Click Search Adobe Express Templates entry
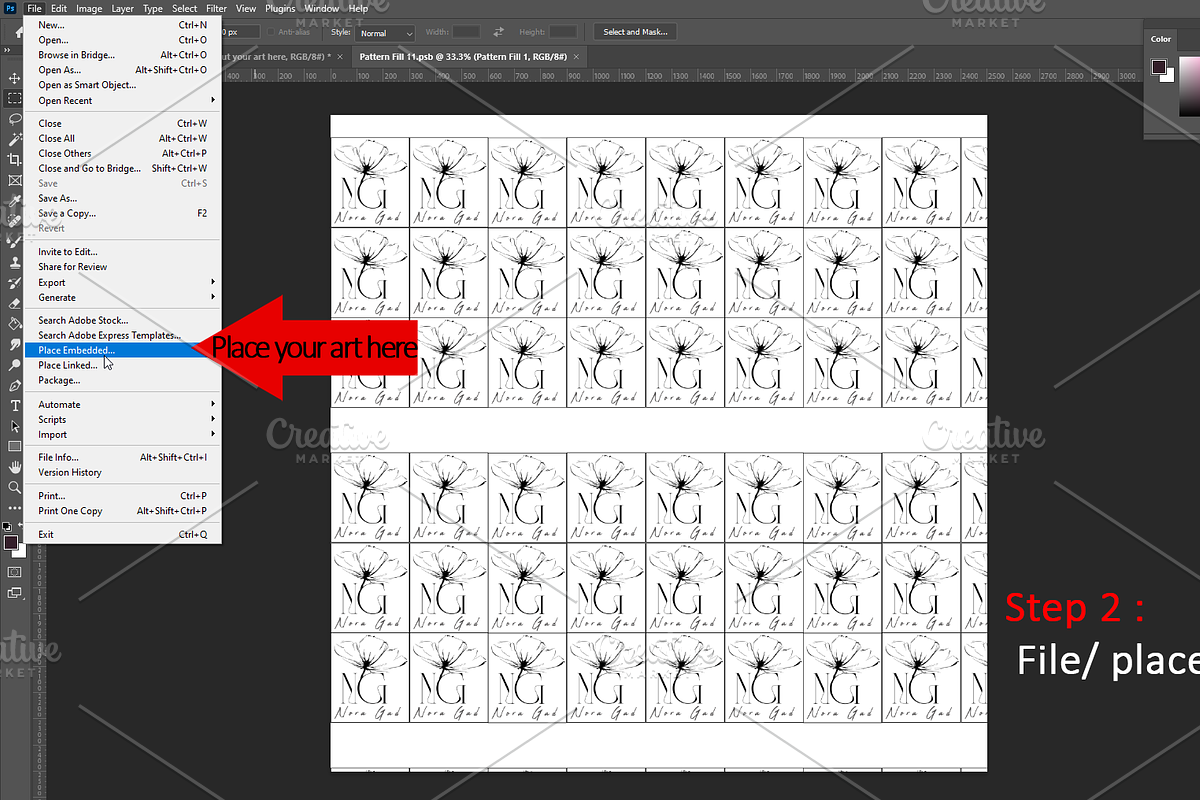The width and height of the screenshot is (1200, 800). click(x=121, y=335)
